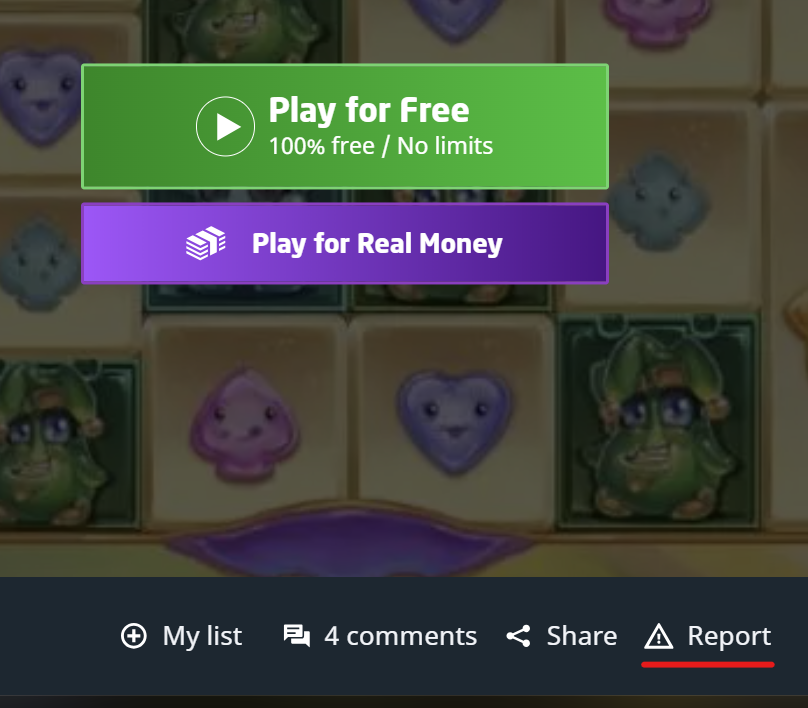Select the Share text label

[x=582, y=636]
